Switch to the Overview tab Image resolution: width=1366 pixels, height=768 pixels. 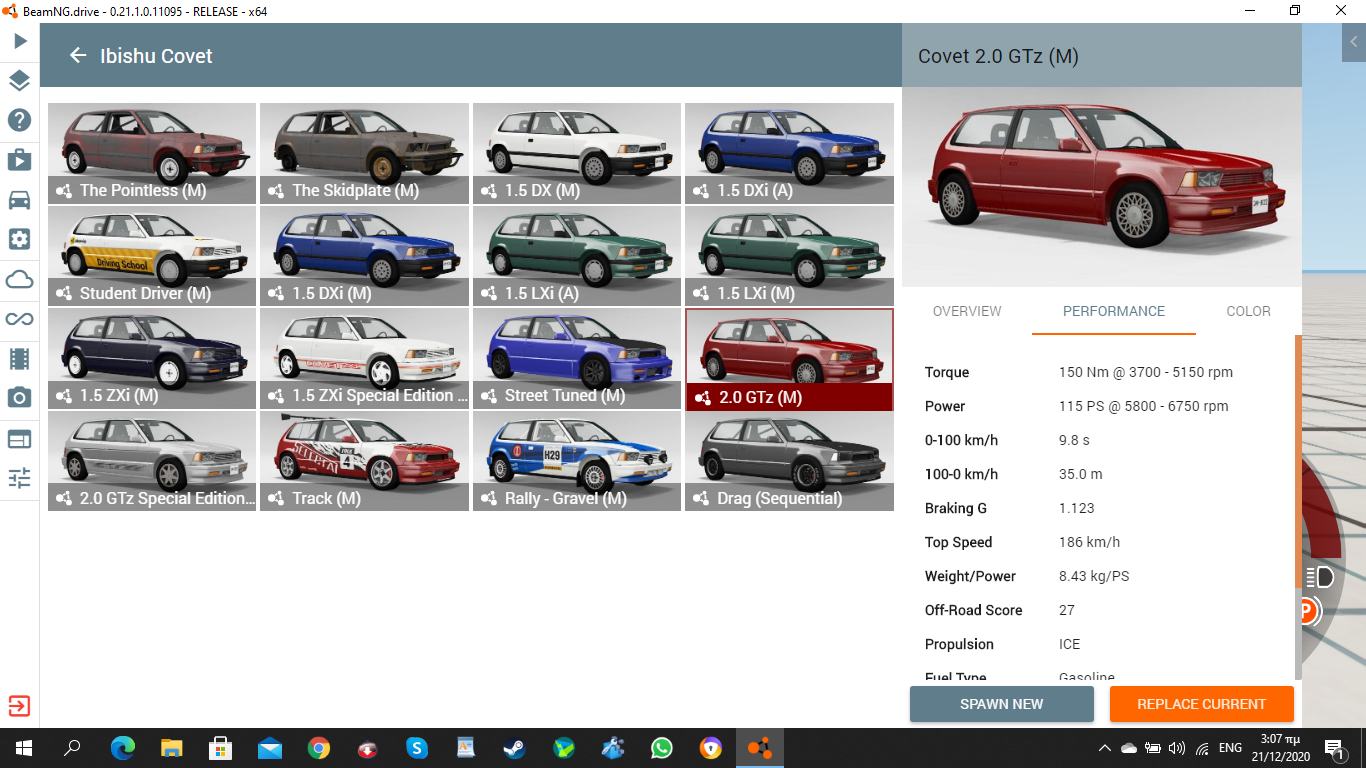click(x=967, y=311)
